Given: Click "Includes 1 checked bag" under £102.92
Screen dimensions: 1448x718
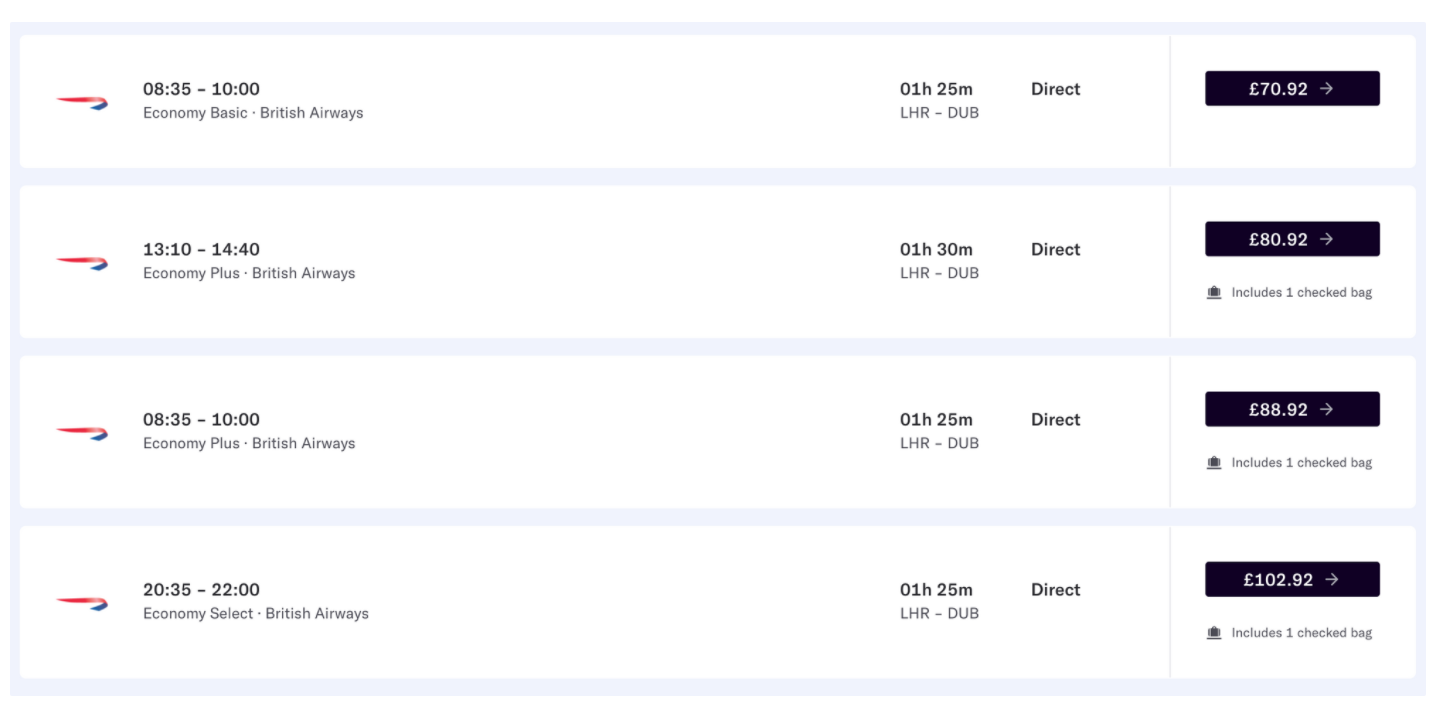Looking at the screenshot, I should click(x=1301, y=633).
